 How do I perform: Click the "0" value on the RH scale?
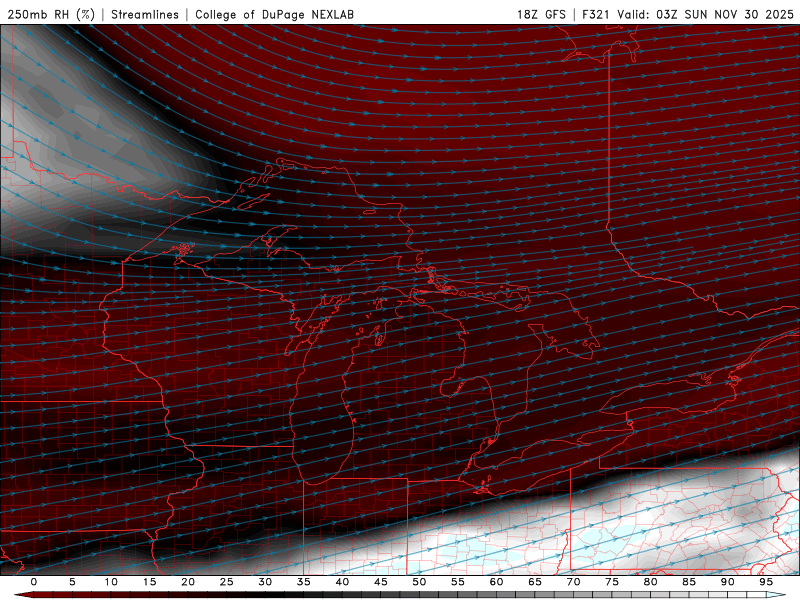34,582
